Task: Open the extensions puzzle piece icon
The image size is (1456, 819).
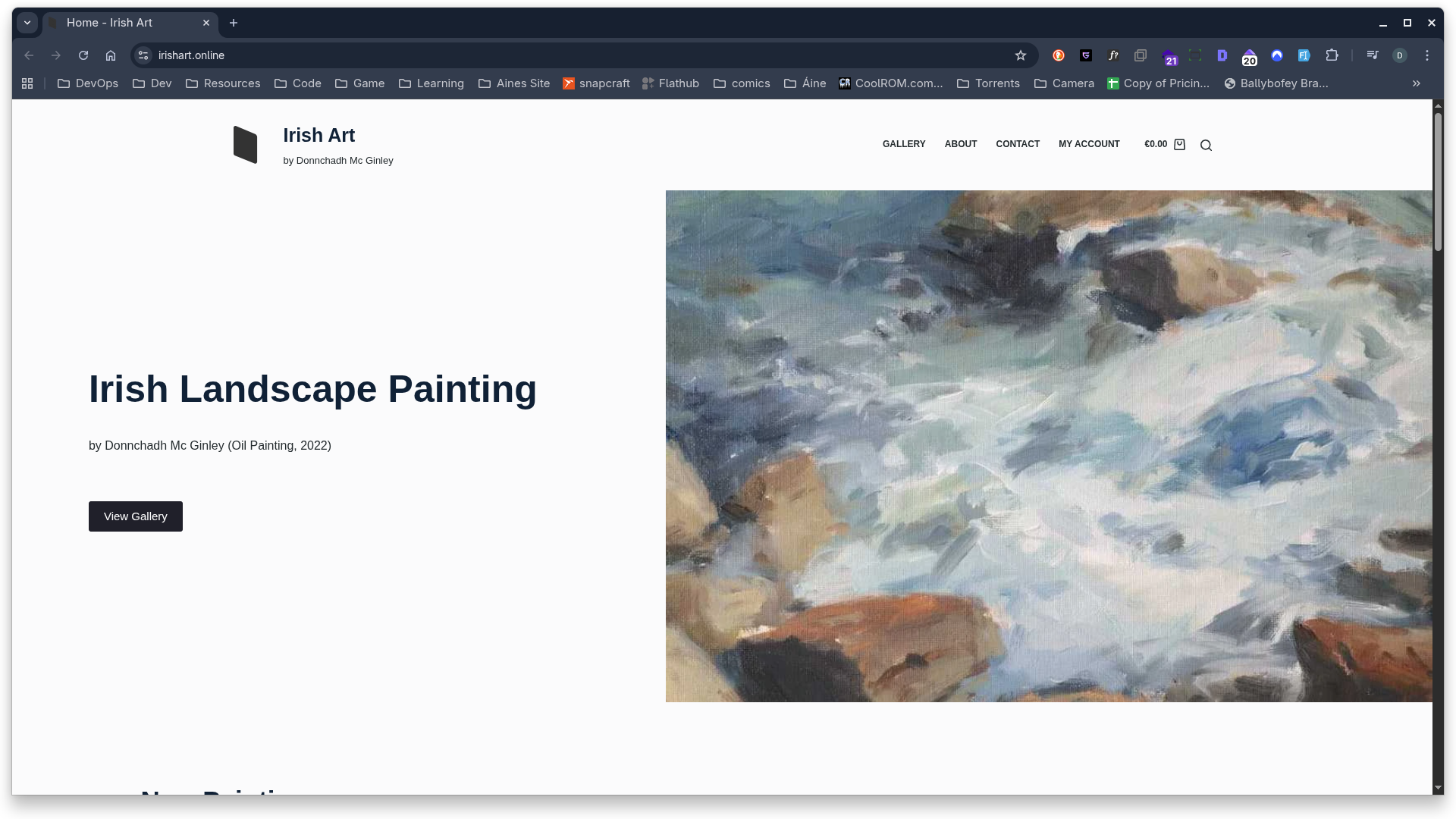Action: [1332, 55]
